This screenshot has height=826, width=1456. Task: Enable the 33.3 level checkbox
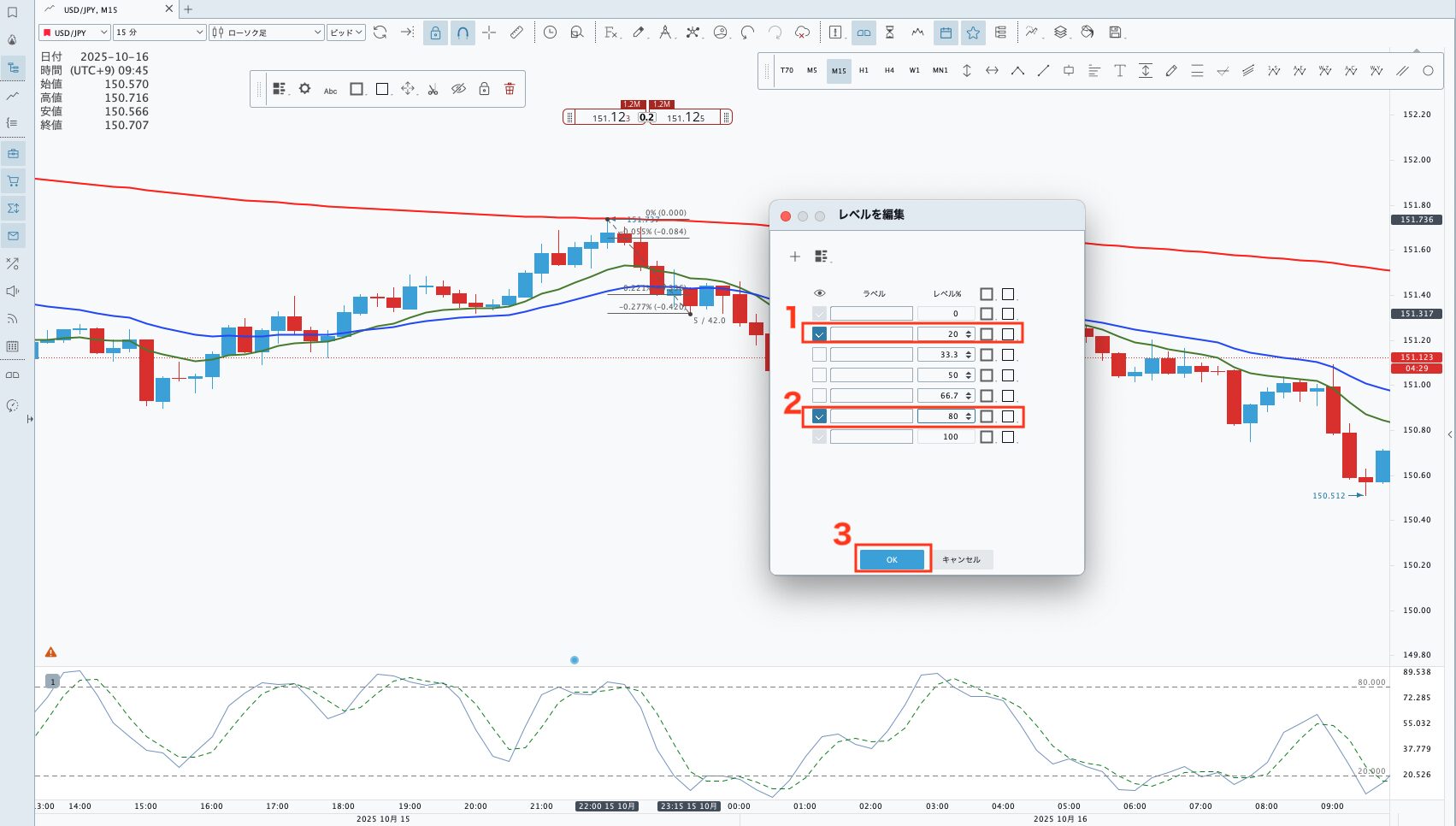[819, 355]
